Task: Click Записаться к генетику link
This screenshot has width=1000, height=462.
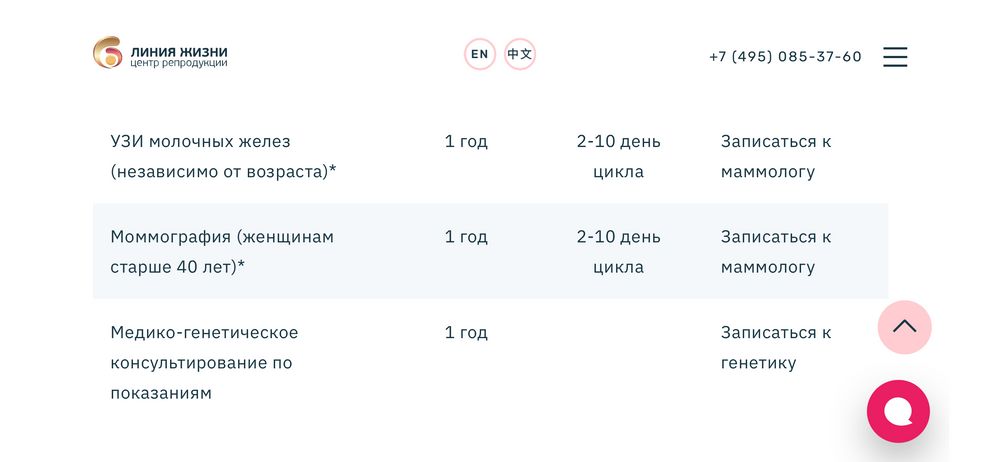Action: click(x=775, y=347)
